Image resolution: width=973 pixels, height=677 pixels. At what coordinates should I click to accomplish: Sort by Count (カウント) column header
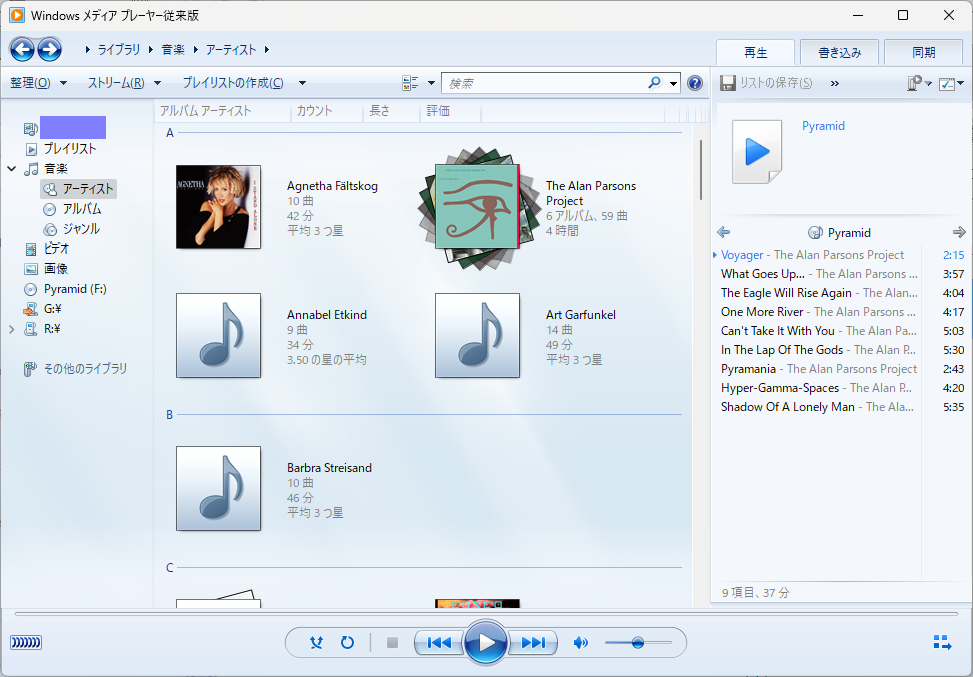tap(327, 110)
